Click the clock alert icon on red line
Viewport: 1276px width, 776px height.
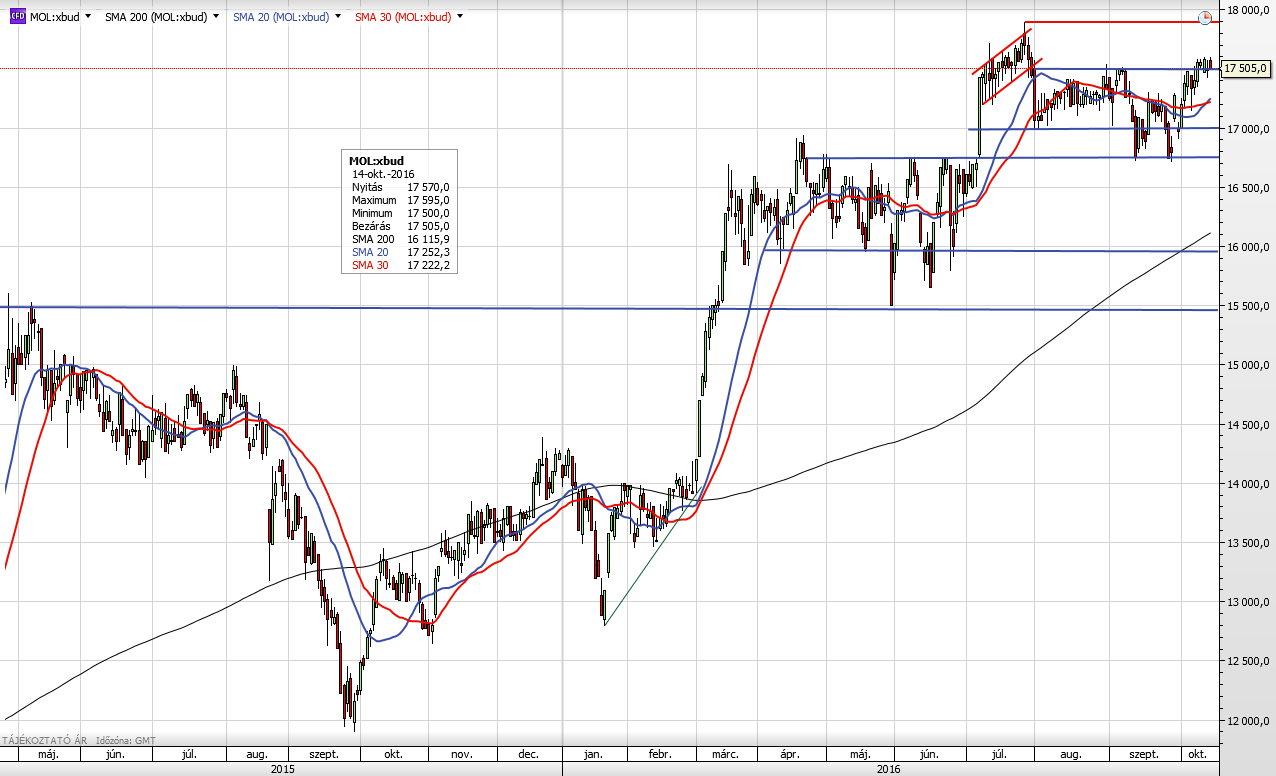(1205, 18)
